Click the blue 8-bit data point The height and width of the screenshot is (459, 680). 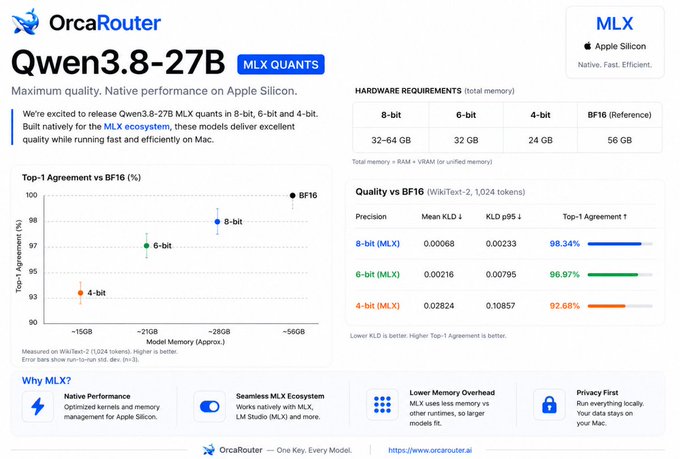pyautogui.click(x=217, y=222)
